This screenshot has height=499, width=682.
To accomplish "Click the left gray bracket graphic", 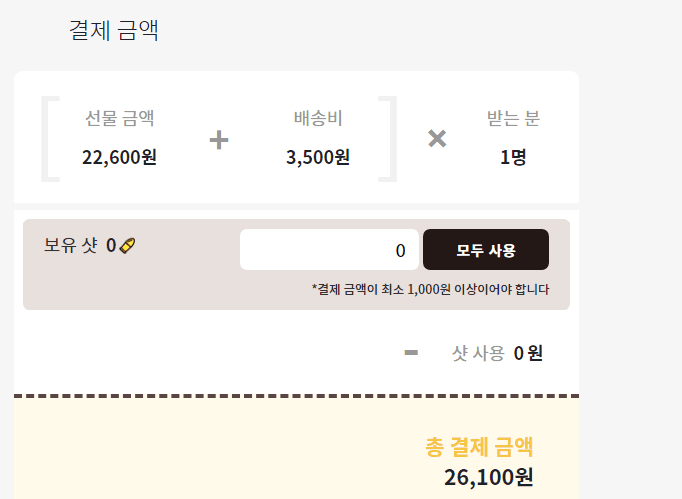I will point(50,139).
